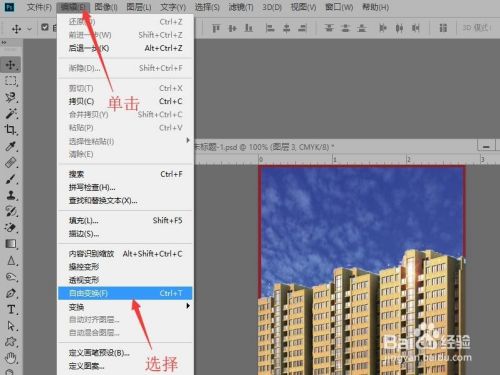500x375 pixels.
Task: Open the 图像(I) menu
Action: tap(106, 7)
